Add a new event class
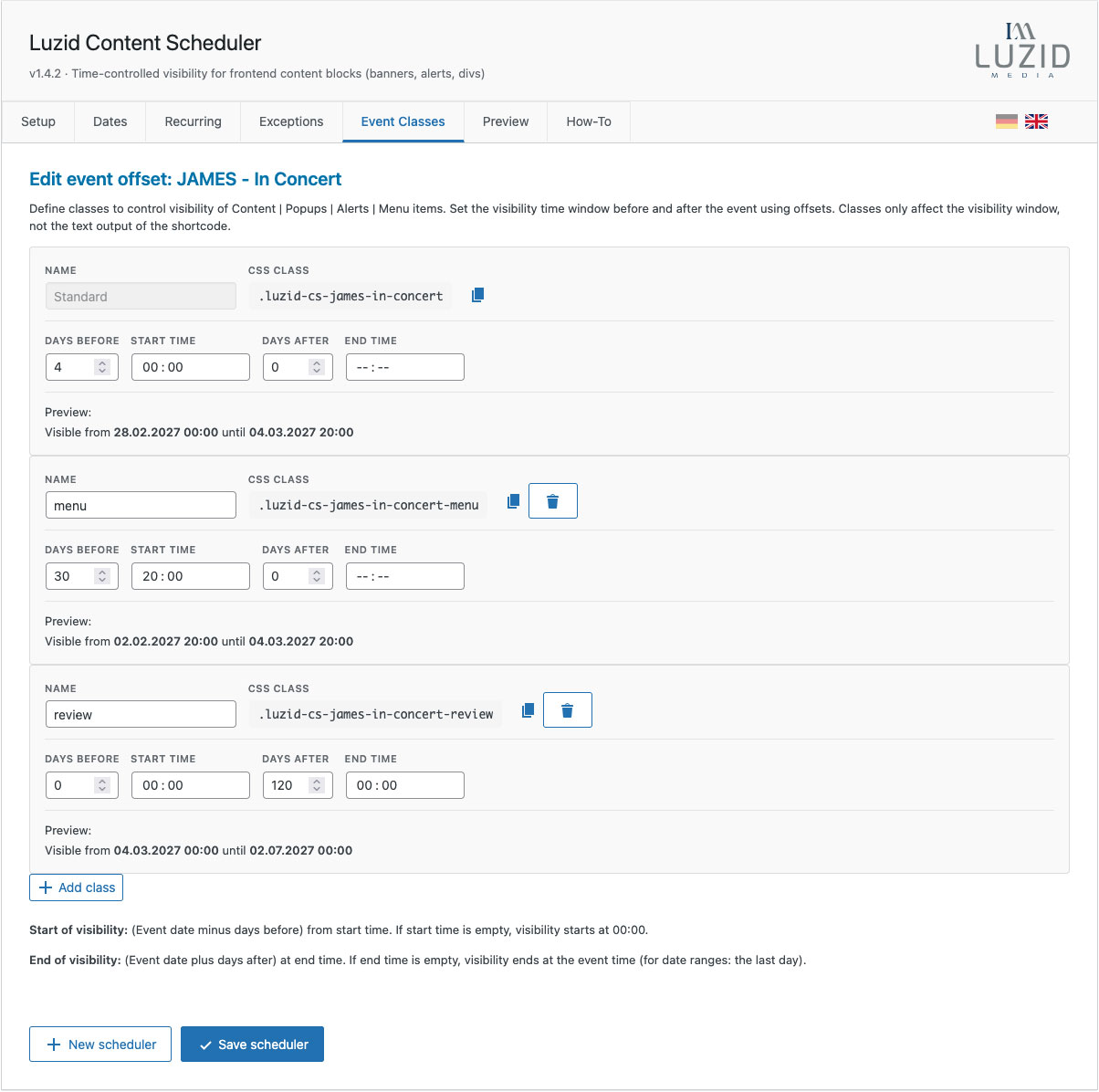Screen dimensions: 1099x1092 click(x=76, y=887)
